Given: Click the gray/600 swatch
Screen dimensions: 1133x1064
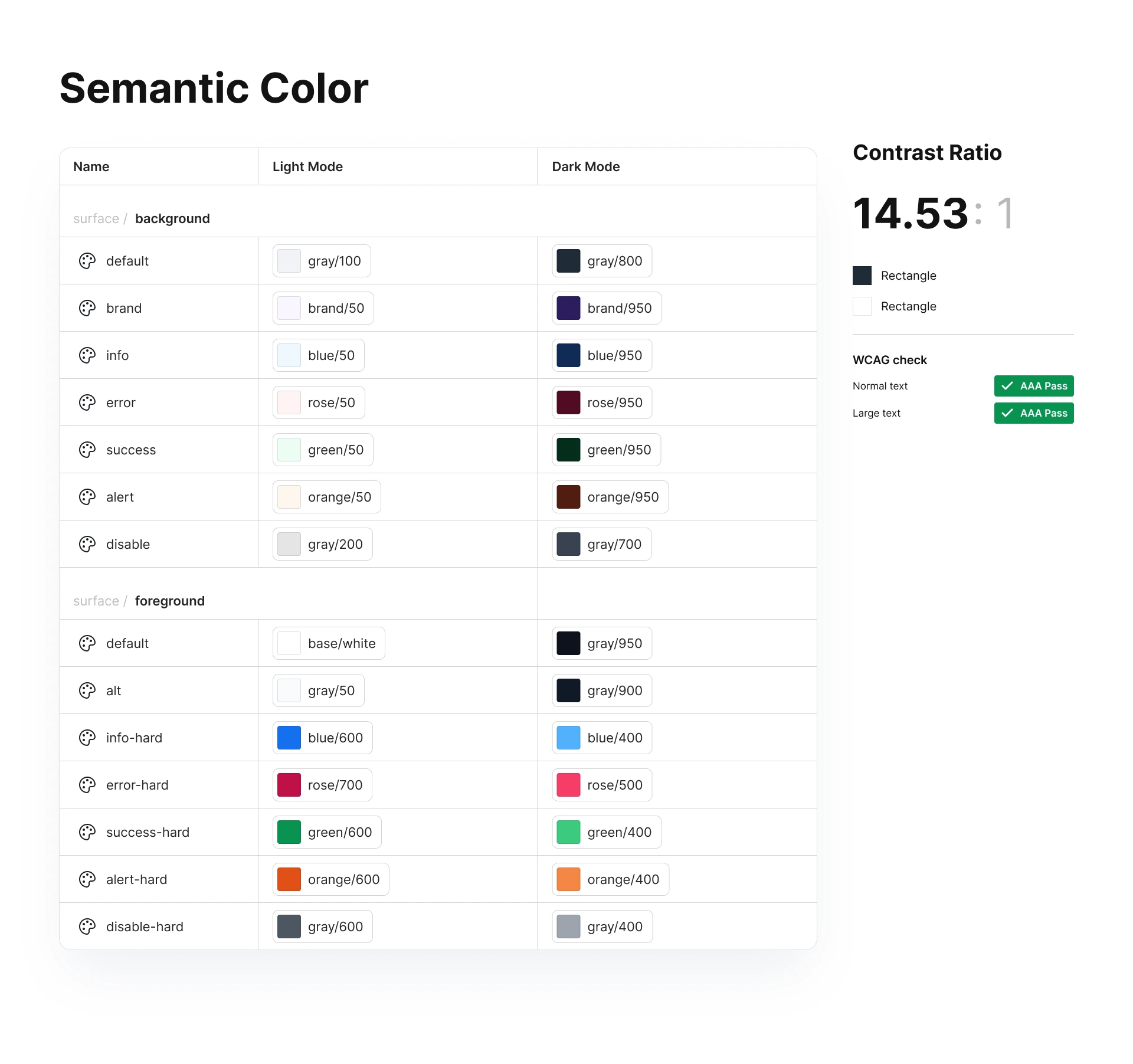Looking at the screenshot, I should click(289, 927).
